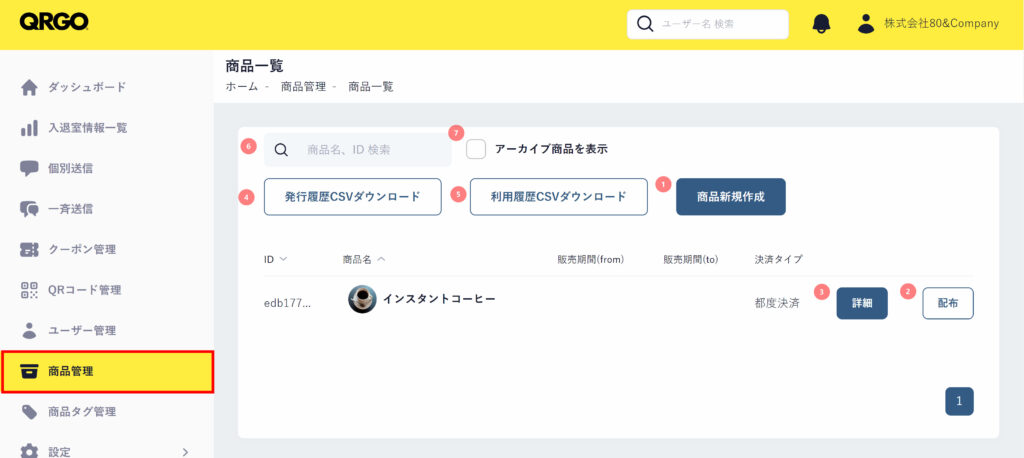Click 販売期間(to) column header

(691, 259)
